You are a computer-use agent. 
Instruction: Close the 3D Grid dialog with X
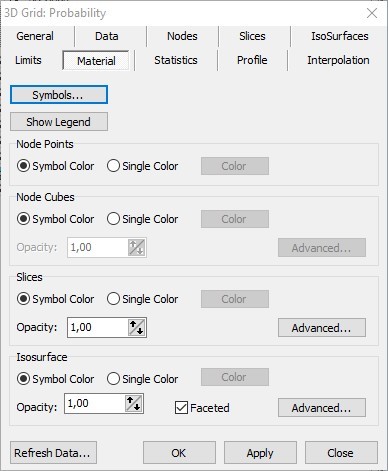coord(372,13)
